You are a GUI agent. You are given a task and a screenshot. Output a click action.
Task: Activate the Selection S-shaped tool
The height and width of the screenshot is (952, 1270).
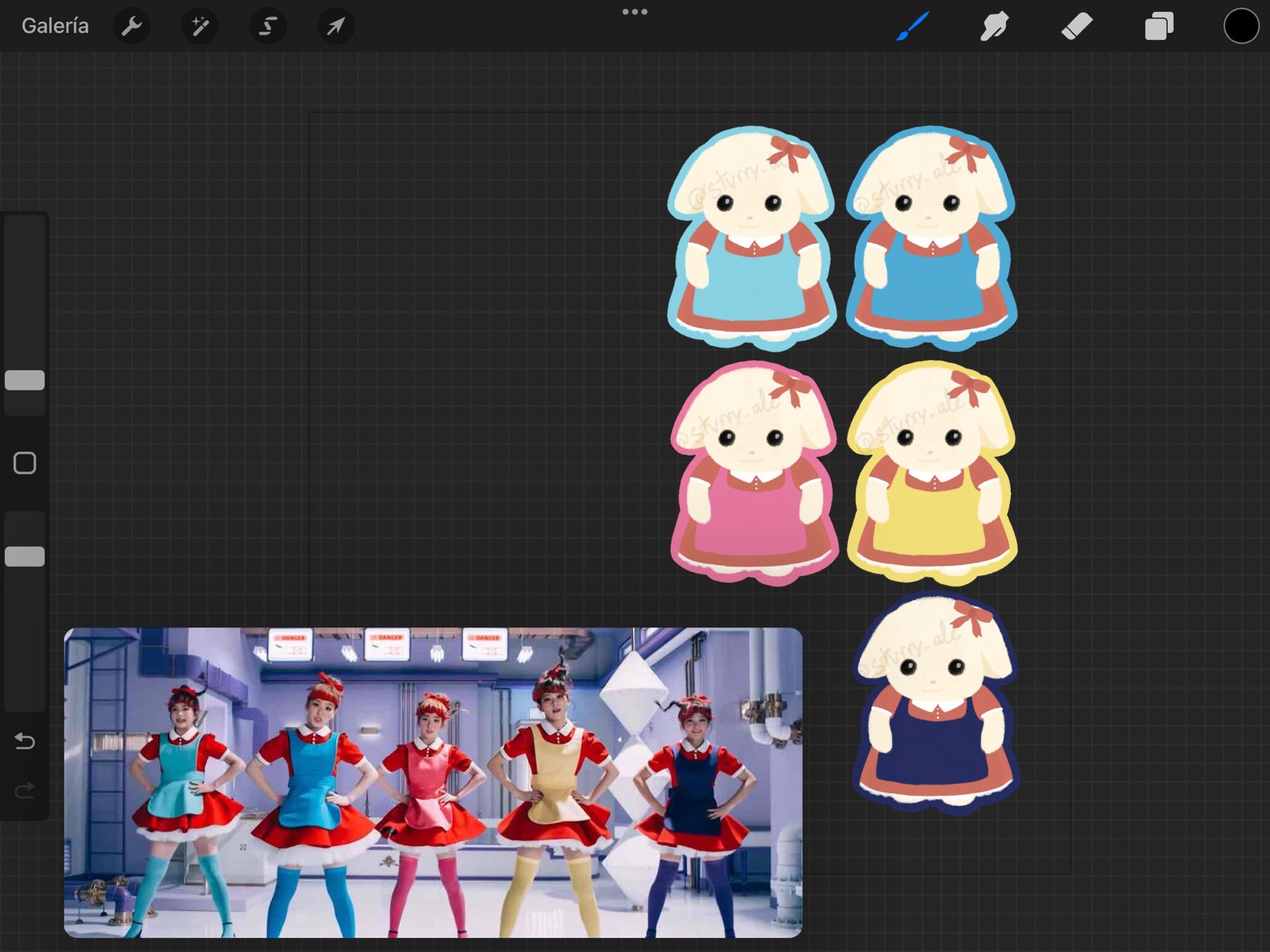coord(268,26)
